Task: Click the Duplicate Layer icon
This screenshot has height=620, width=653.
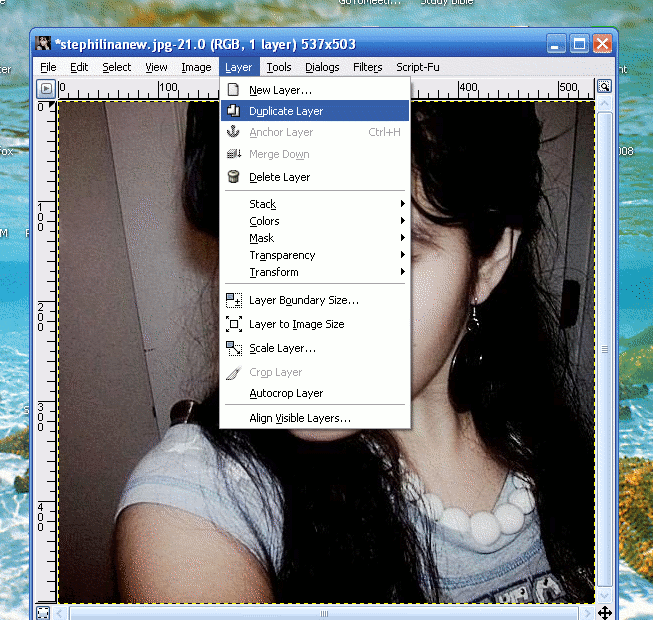Action: 233,111
